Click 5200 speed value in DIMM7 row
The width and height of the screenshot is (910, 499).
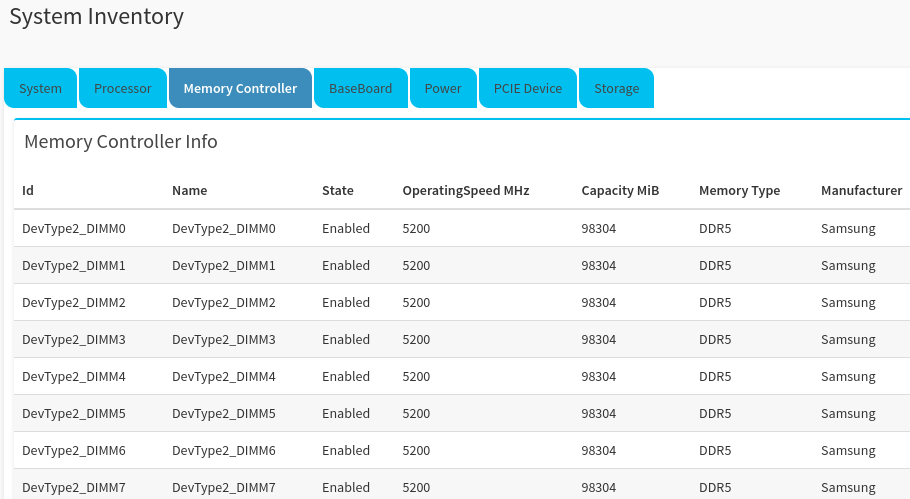(x=416, y=488)
